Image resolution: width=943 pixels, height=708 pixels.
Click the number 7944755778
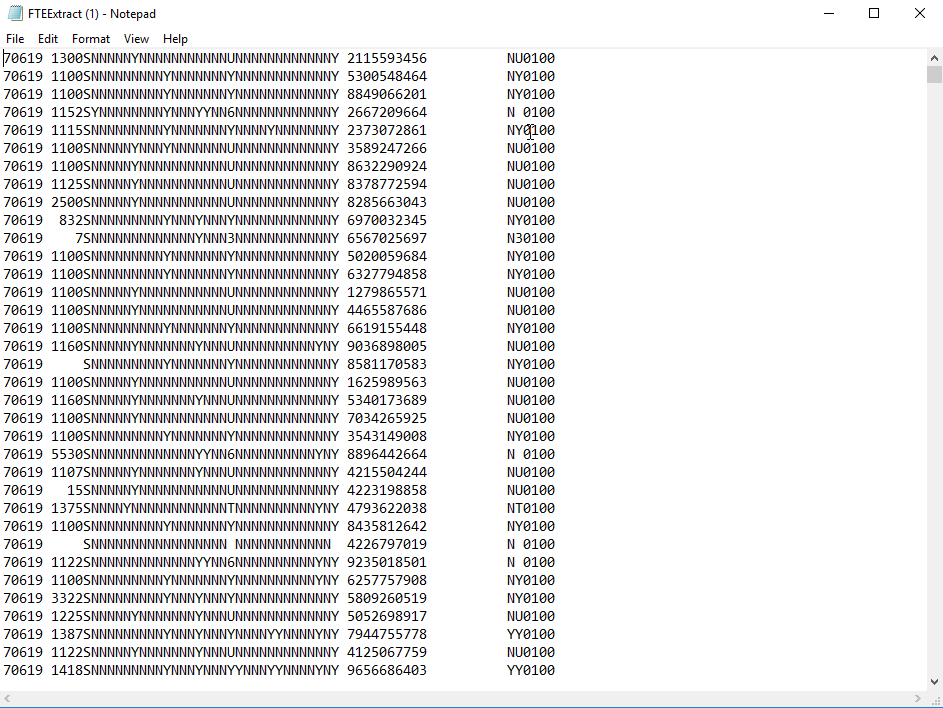387,635
